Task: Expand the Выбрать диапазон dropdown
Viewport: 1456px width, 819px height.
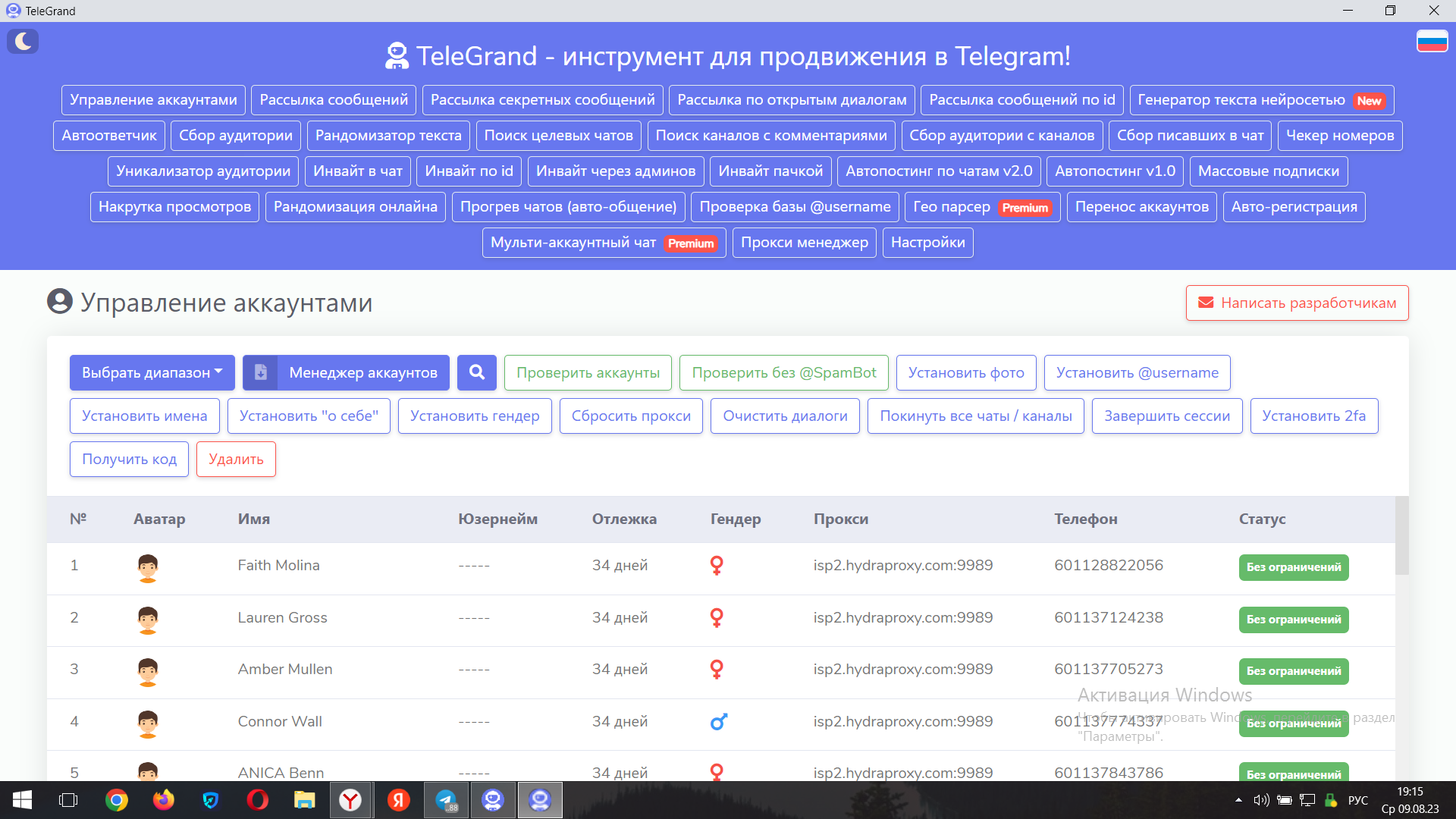Action: [x=152, y=372]
